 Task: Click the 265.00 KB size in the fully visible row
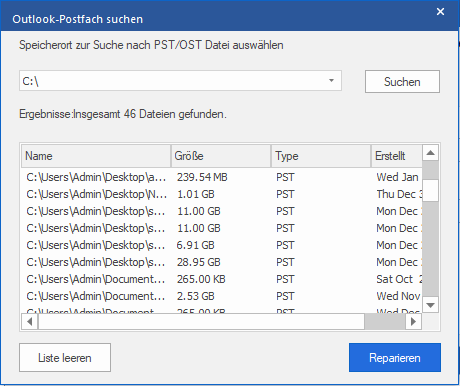point(201,279)
